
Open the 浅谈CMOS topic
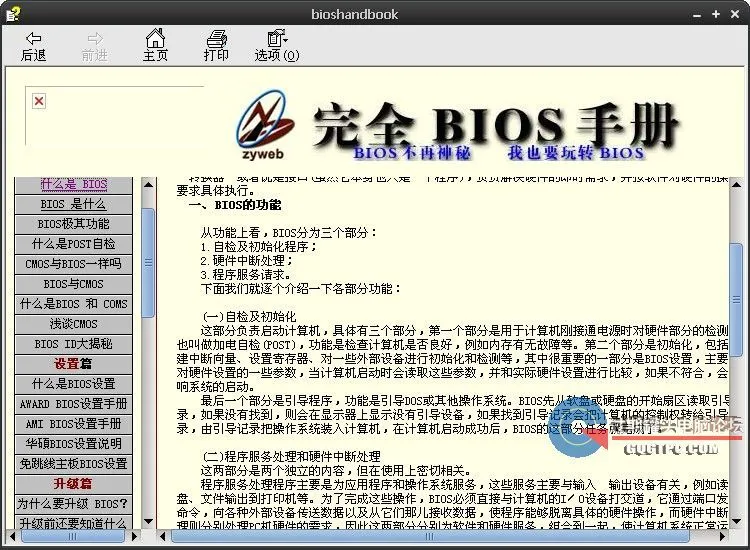click(x=74, y=324)
